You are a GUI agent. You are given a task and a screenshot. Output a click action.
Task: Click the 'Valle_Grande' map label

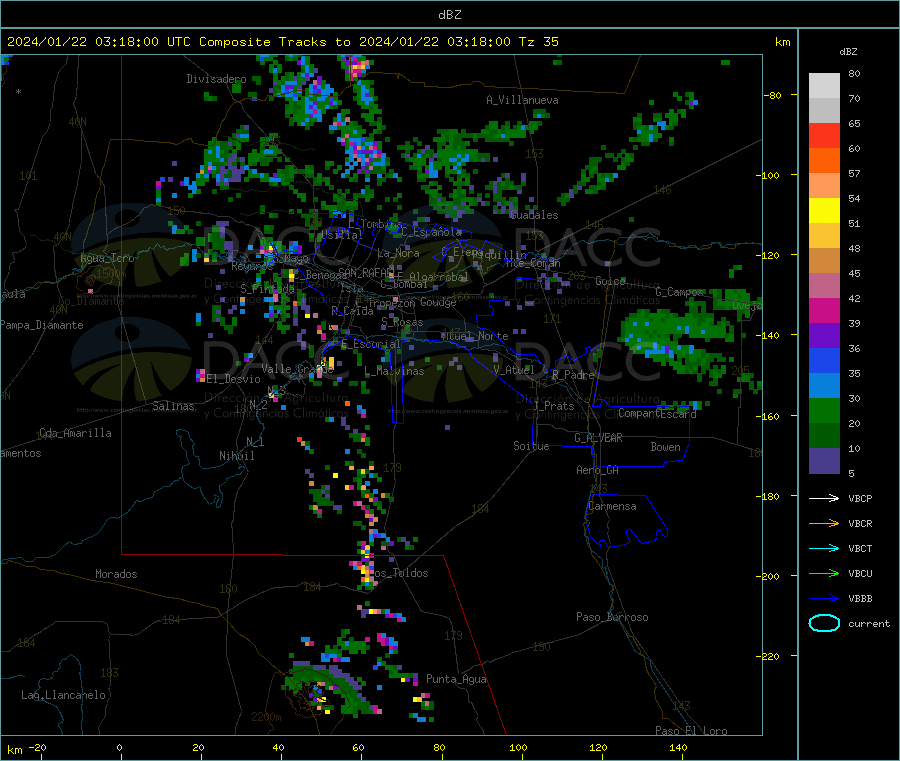point(297,369)
